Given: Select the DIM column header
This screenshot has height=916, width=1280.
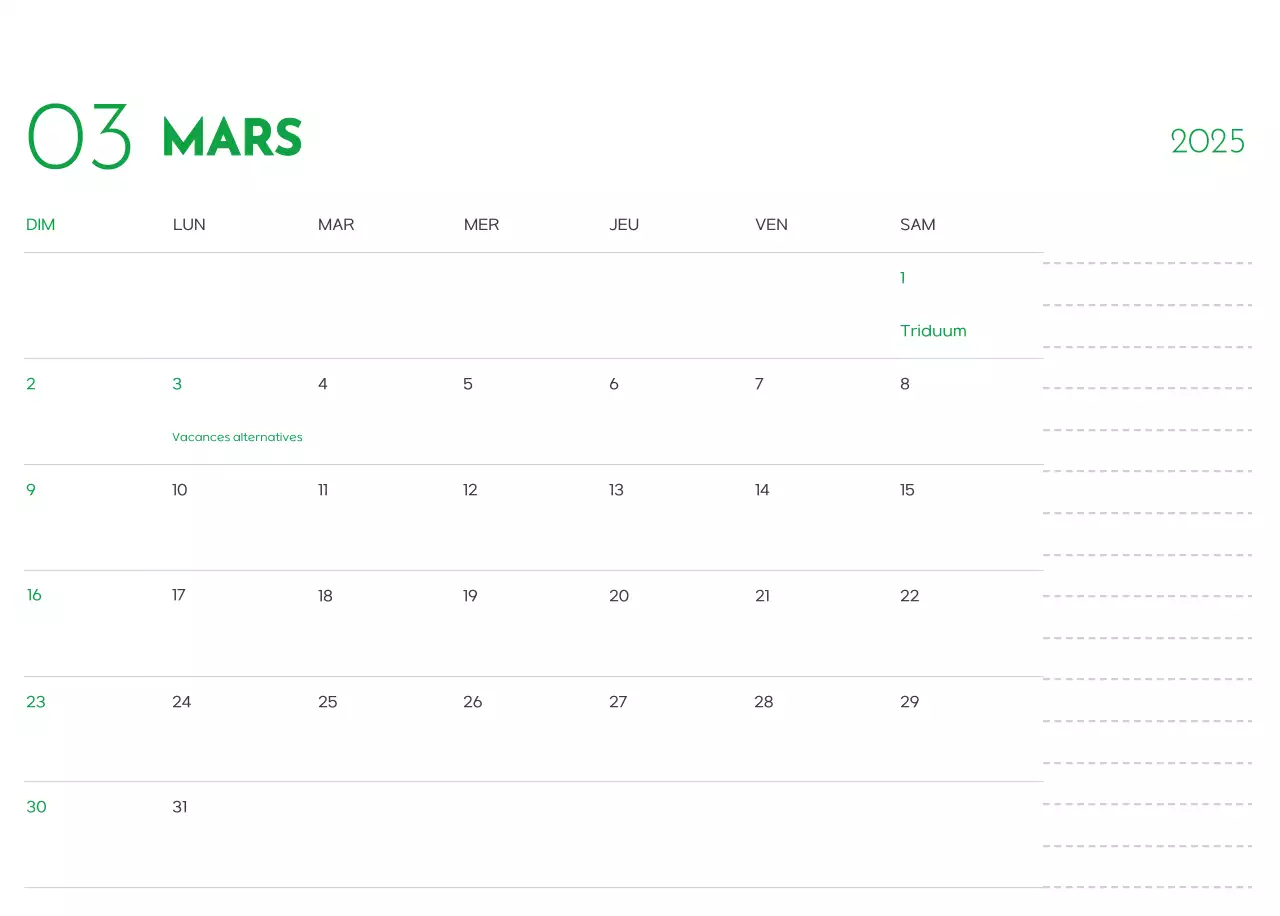Looking at the screenshot, I should [x=40, y=225].
